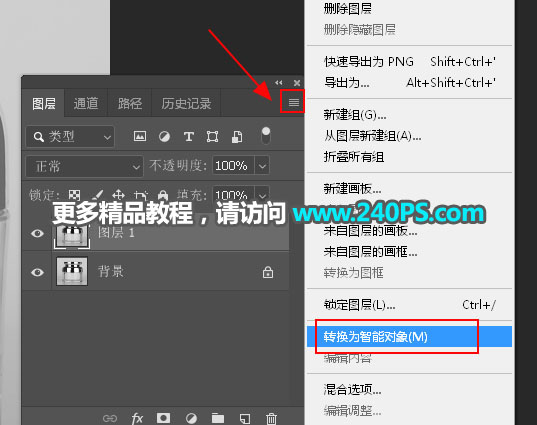Add a layer style via fx icon
Image resolution: width=537 pixels, height=425 pixels.
137,418
